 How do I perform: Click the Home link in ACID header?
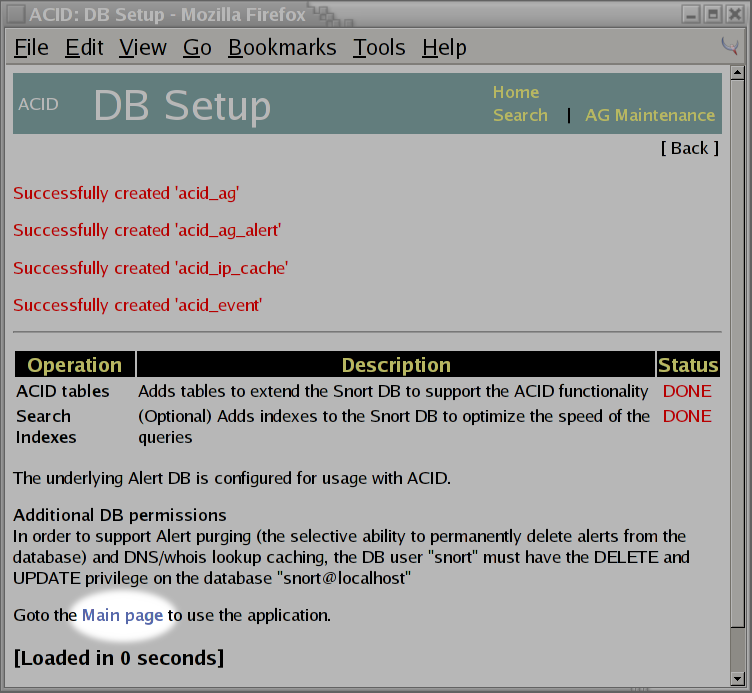click(515, 92)
